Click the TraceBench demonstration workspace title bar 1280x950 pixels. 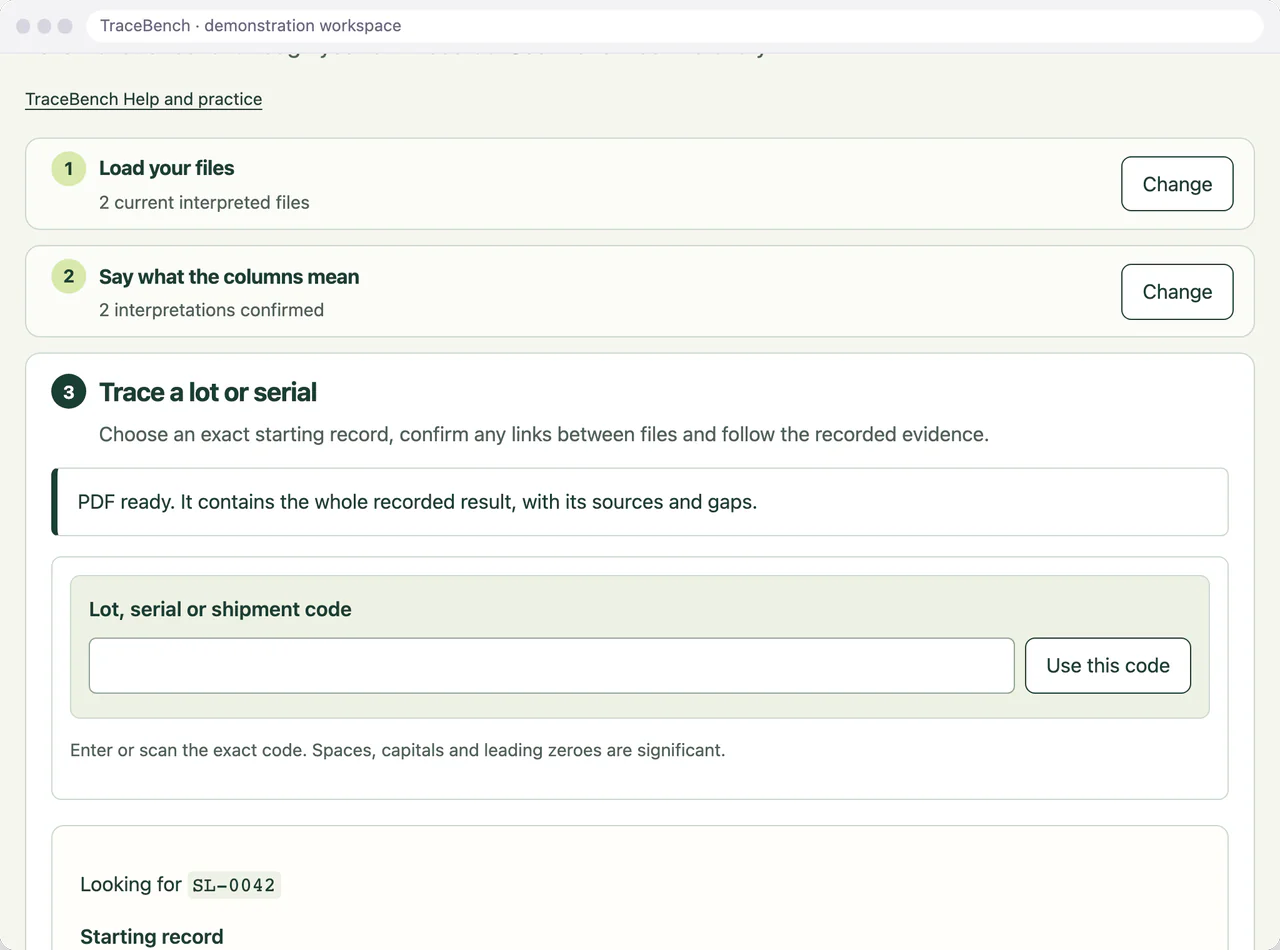click(x=675, y=26)
